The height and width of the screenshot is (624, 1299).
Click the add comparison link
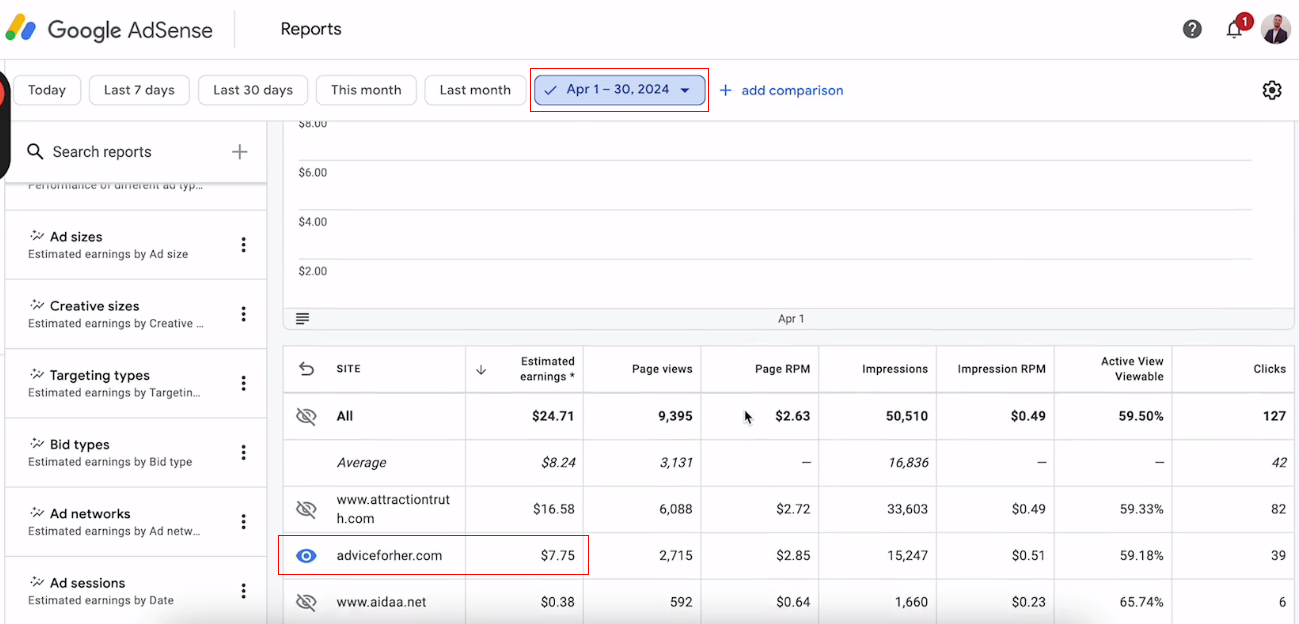click(781, 90)
